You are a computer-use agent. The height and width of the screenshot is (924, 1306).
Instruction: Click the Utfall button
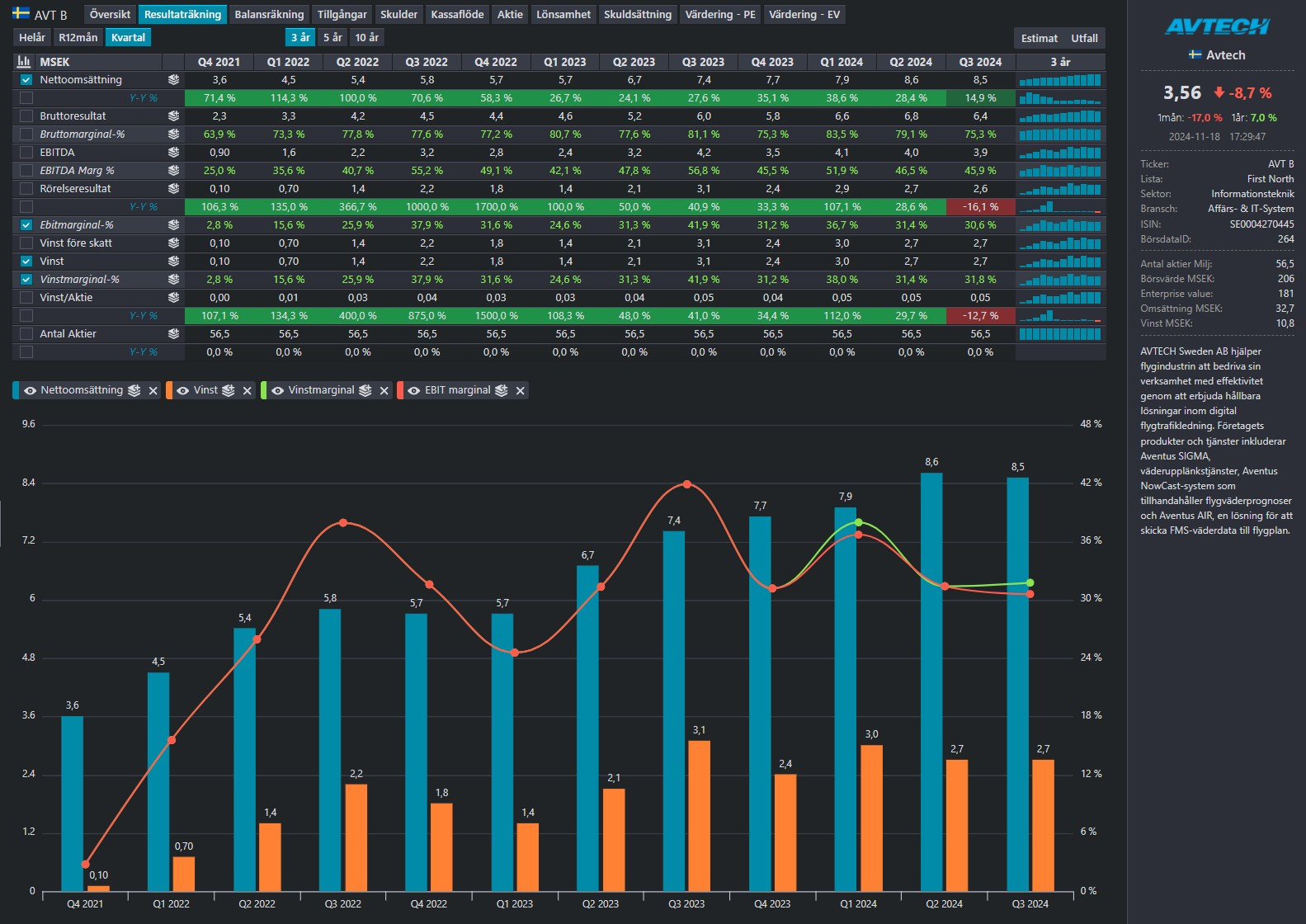(1084, 38)
